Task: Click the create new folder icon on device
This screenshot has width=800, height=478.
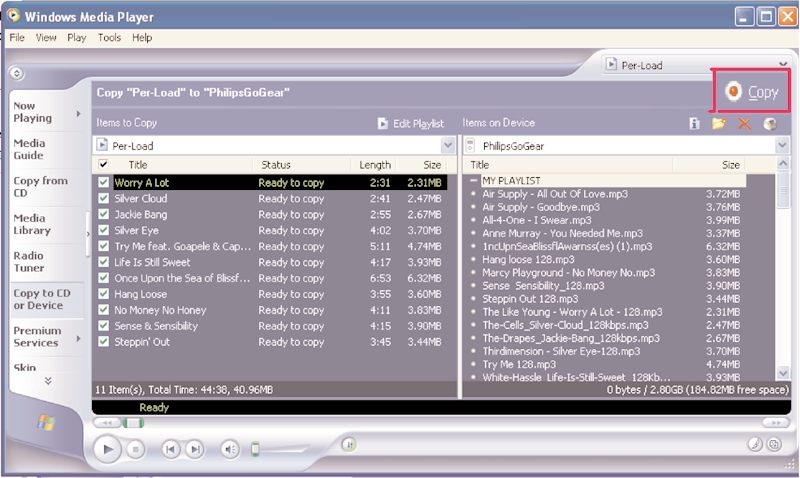Action: click(719, 123)
